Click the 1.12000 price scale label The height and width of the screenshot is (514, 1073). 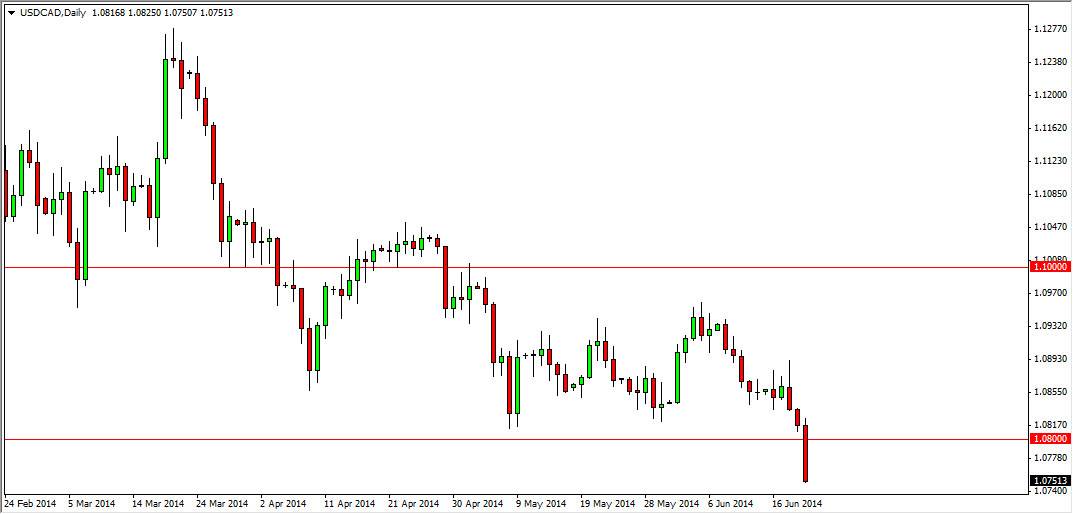coord(1052,94)
